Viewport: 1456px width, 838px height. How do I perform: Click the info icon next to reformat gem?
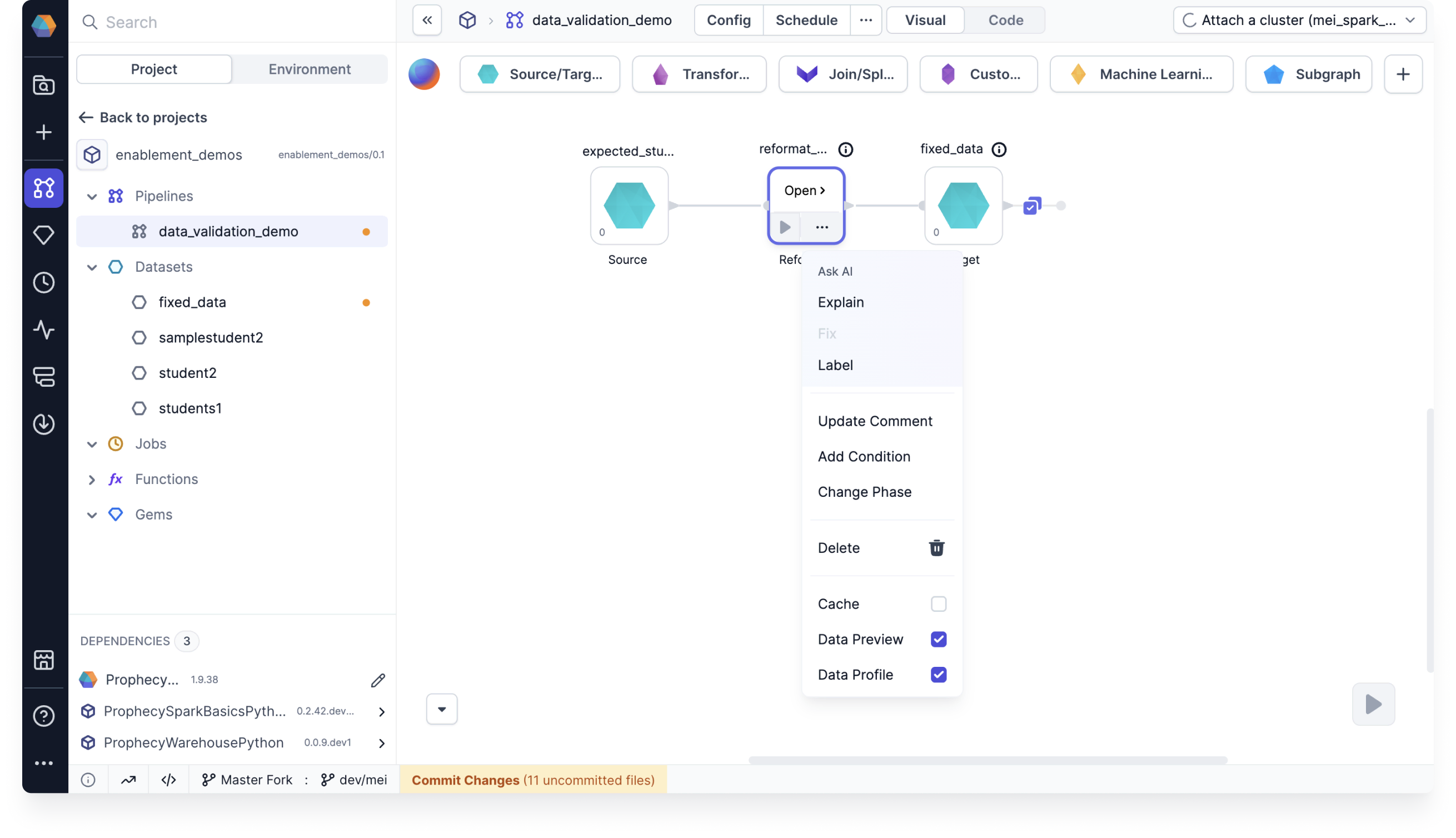click(845, 149)
